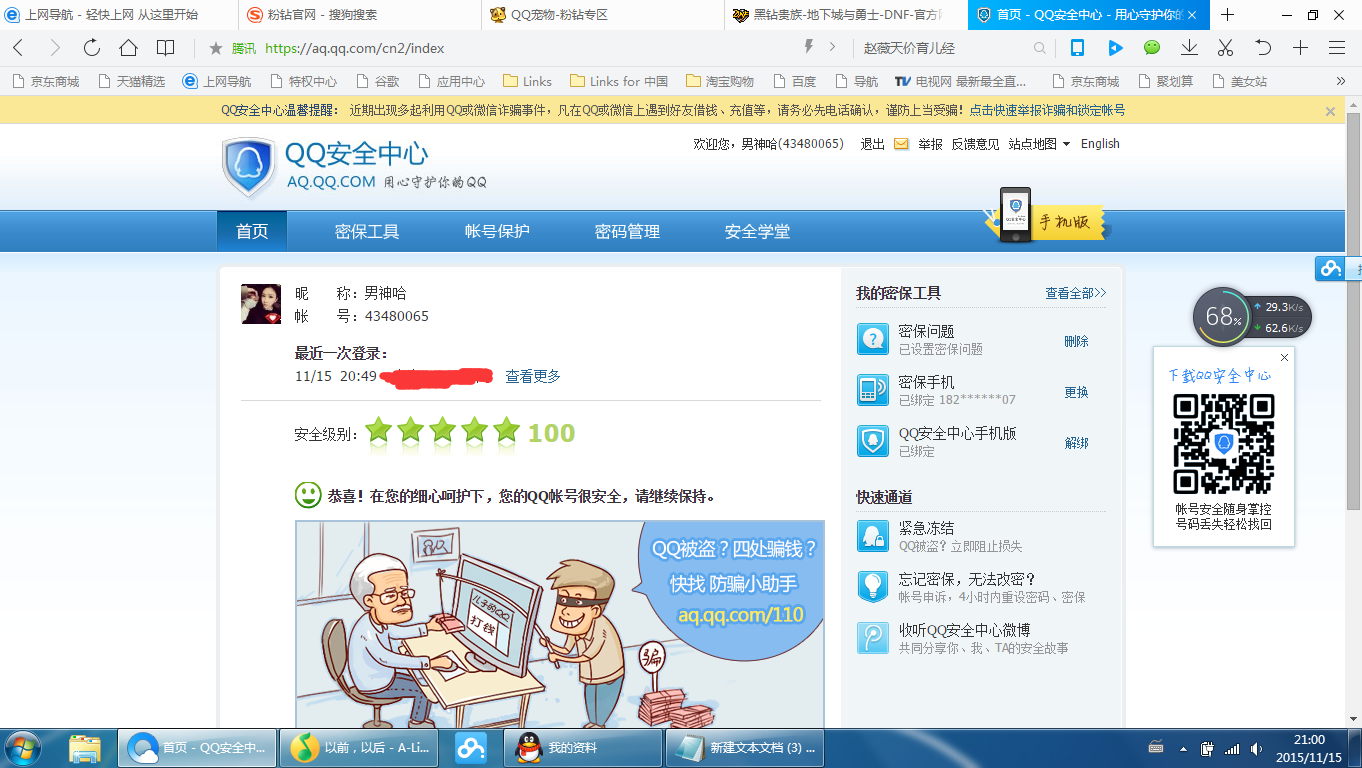Switch to the 粉钻官网 browser tab
Screen dimensions: 1362x768
pos(361,15)
